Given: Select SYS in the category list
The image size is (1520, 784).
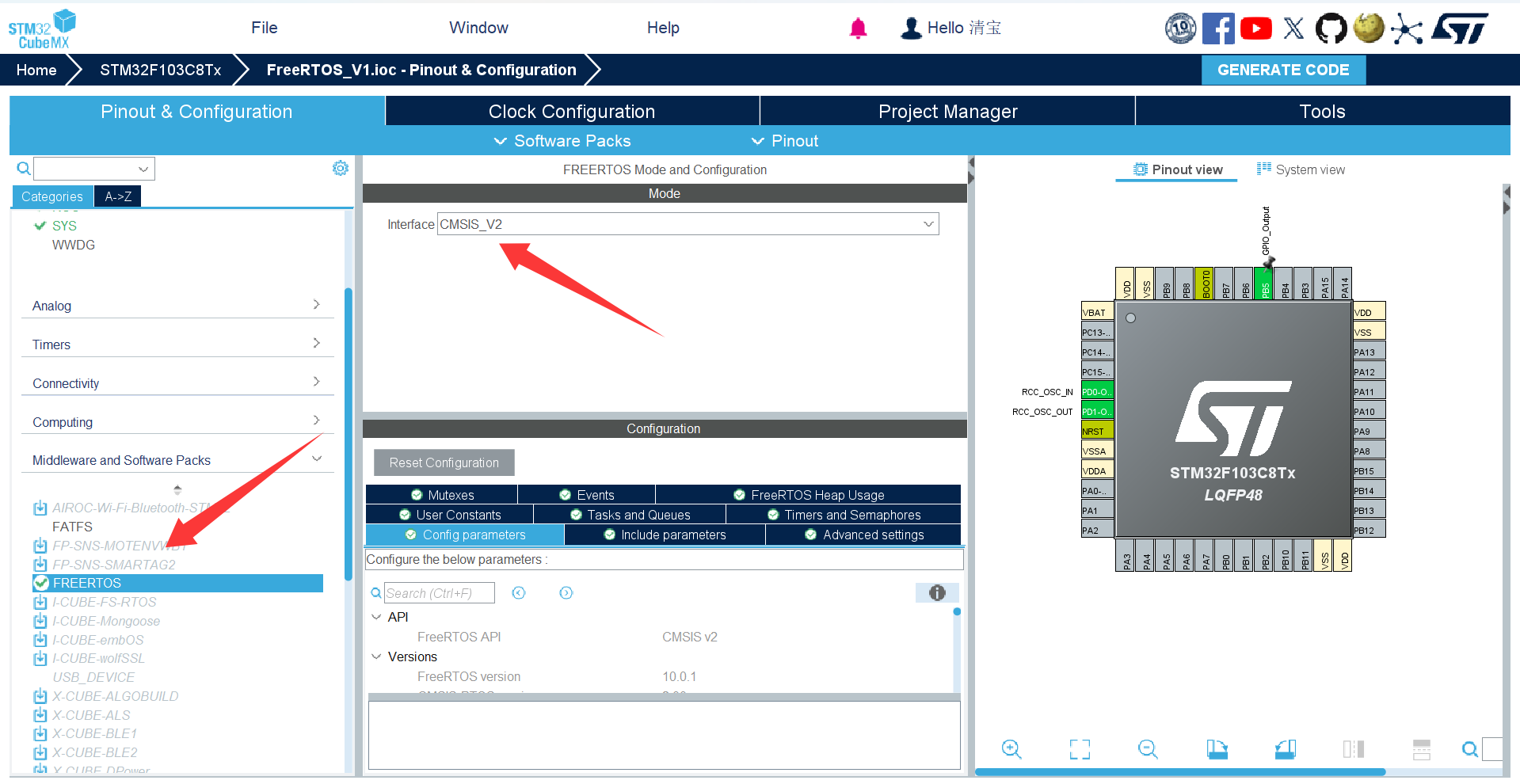Looking at the screenshot, I should [64, 226].
